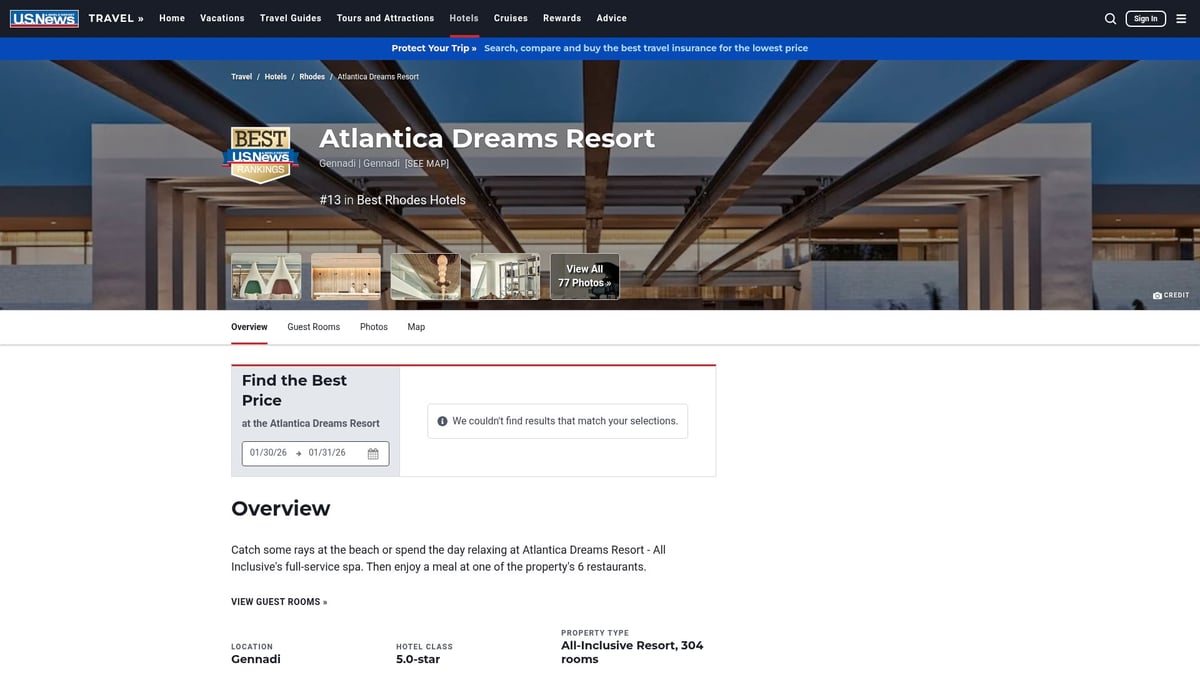Image resolution: width=1200 pixels, height=675 pixels.
Task: Expand the TRAVEL navigation dropdown
Action: point(114,17)
